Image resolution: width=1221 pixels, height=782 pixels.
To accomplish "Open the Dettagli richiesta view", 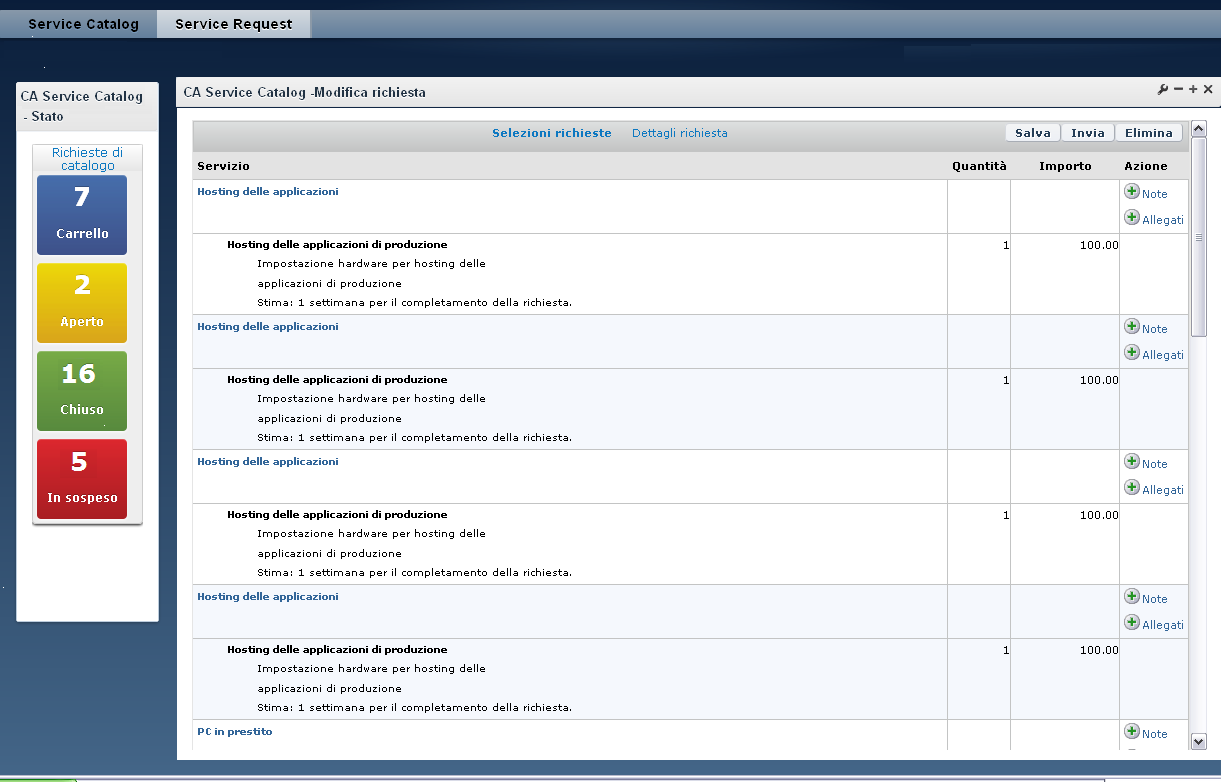I will (x=680, y=133).
